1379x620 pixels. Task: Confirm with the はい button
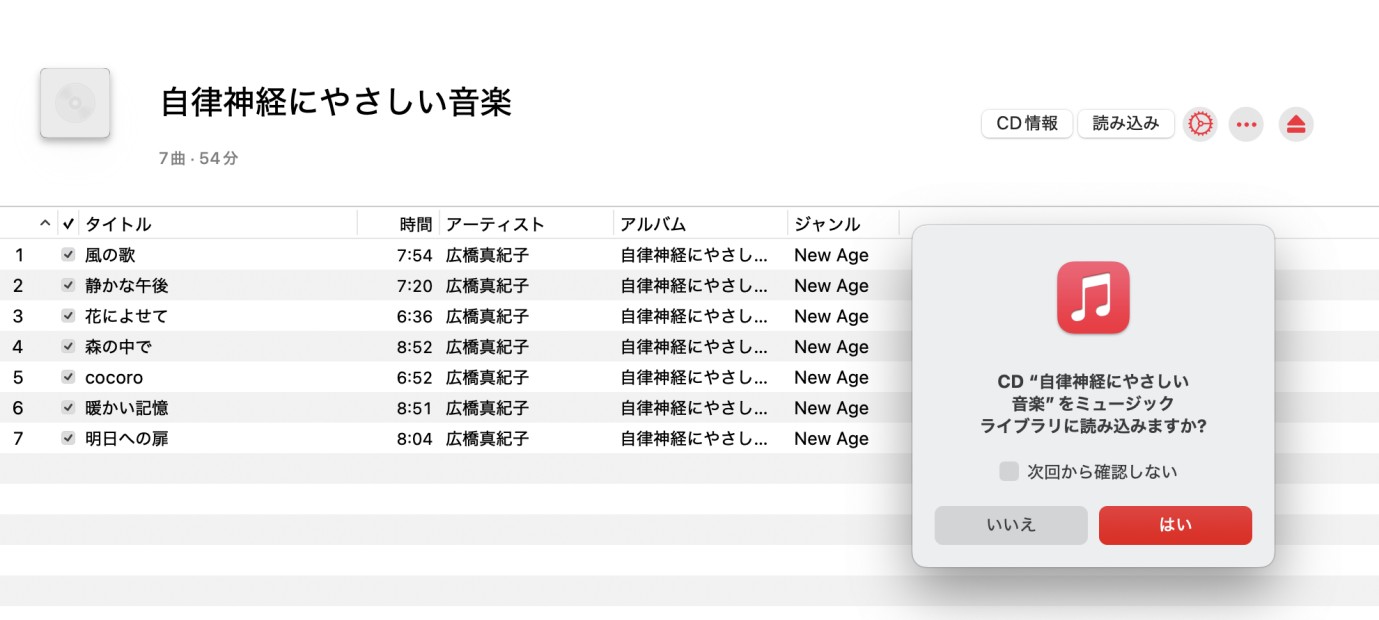[1175, 525]
